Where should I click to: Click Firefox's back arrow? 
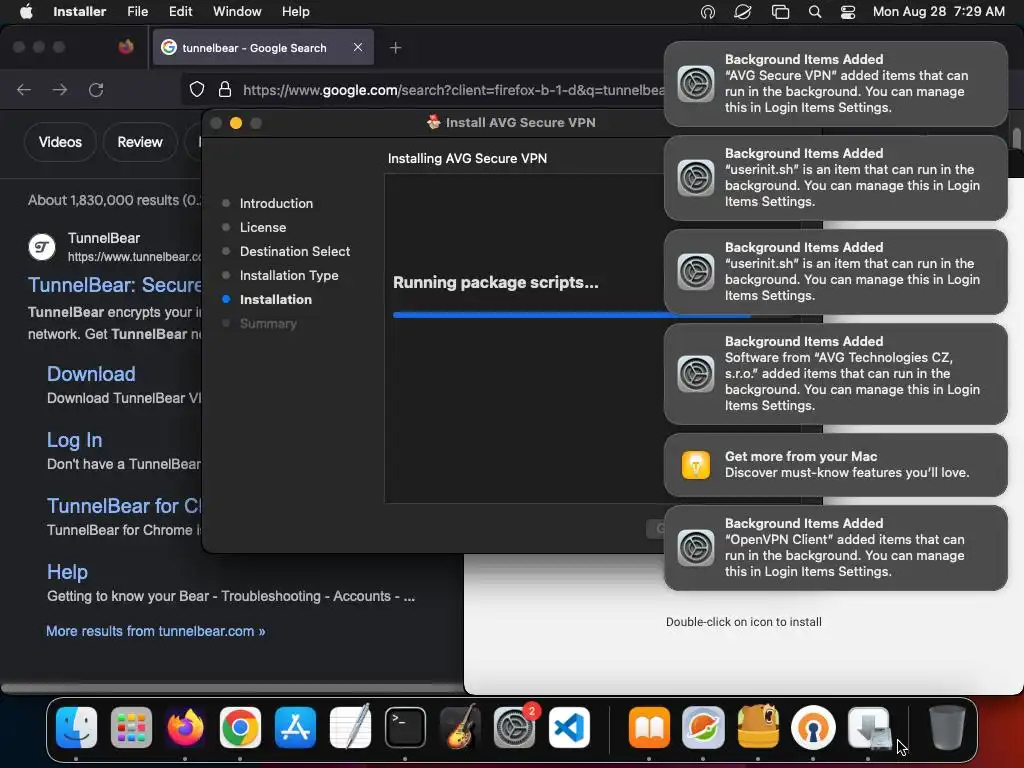[x=24, y=89]
